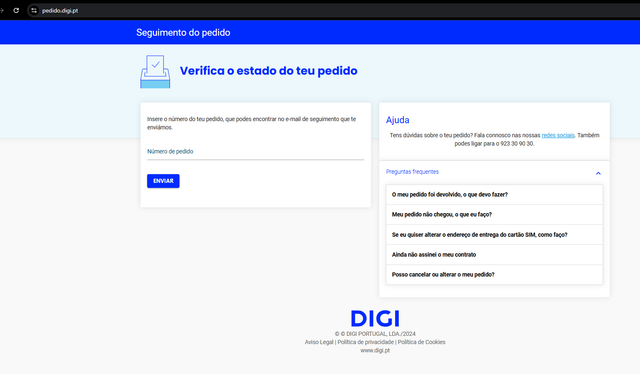
Task: Click the Preguntas frequentes heading
Action: [412, 172]
